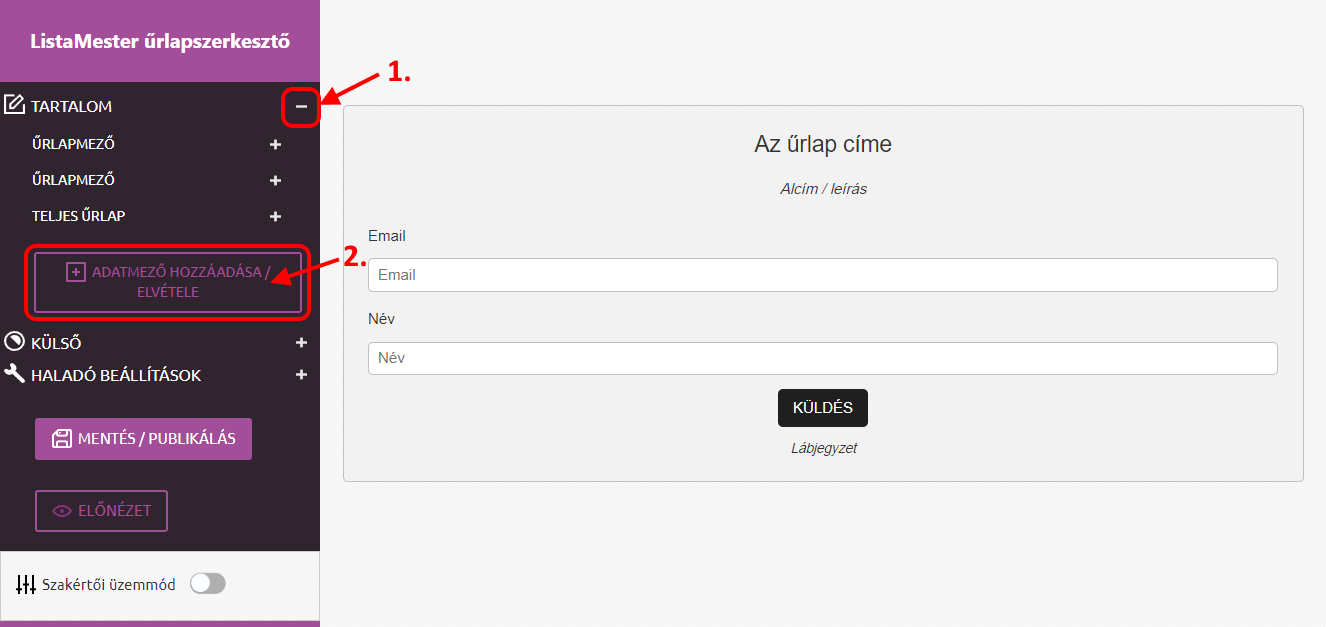Open the HALADÓ BEÁLLÍTÁSOK section label

click(116, 376)
